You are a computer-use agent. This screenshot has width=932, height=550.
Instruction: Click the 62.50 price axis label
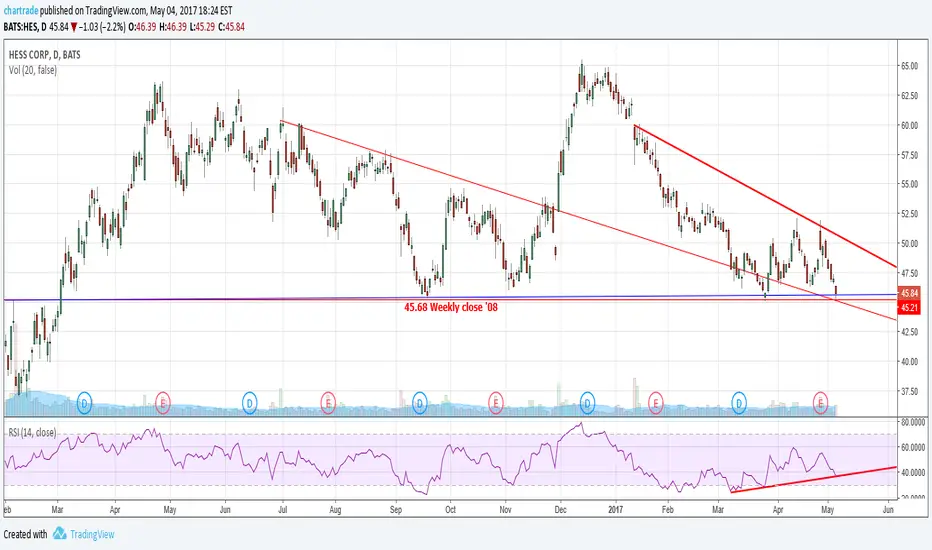tap(909, 95)
